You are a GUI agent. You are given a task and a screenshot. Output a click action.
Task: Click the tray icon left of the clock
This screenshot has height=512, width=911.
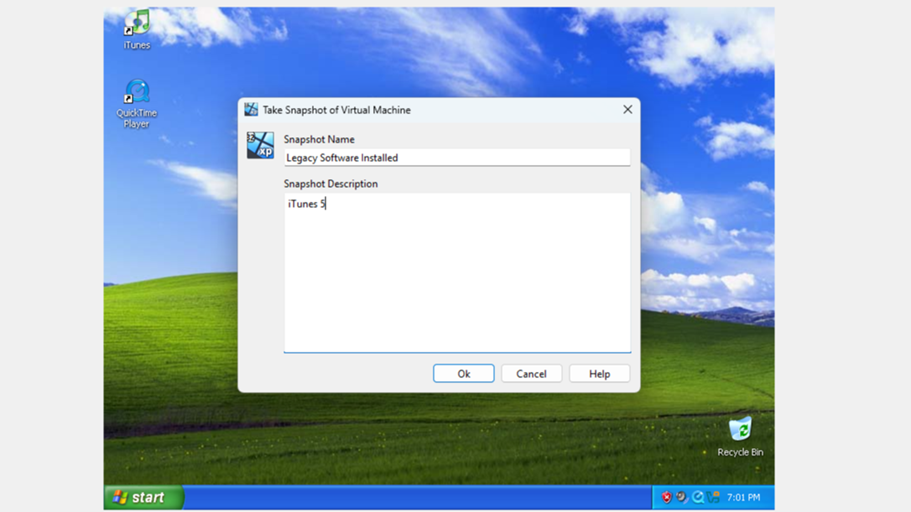[714, 497]
